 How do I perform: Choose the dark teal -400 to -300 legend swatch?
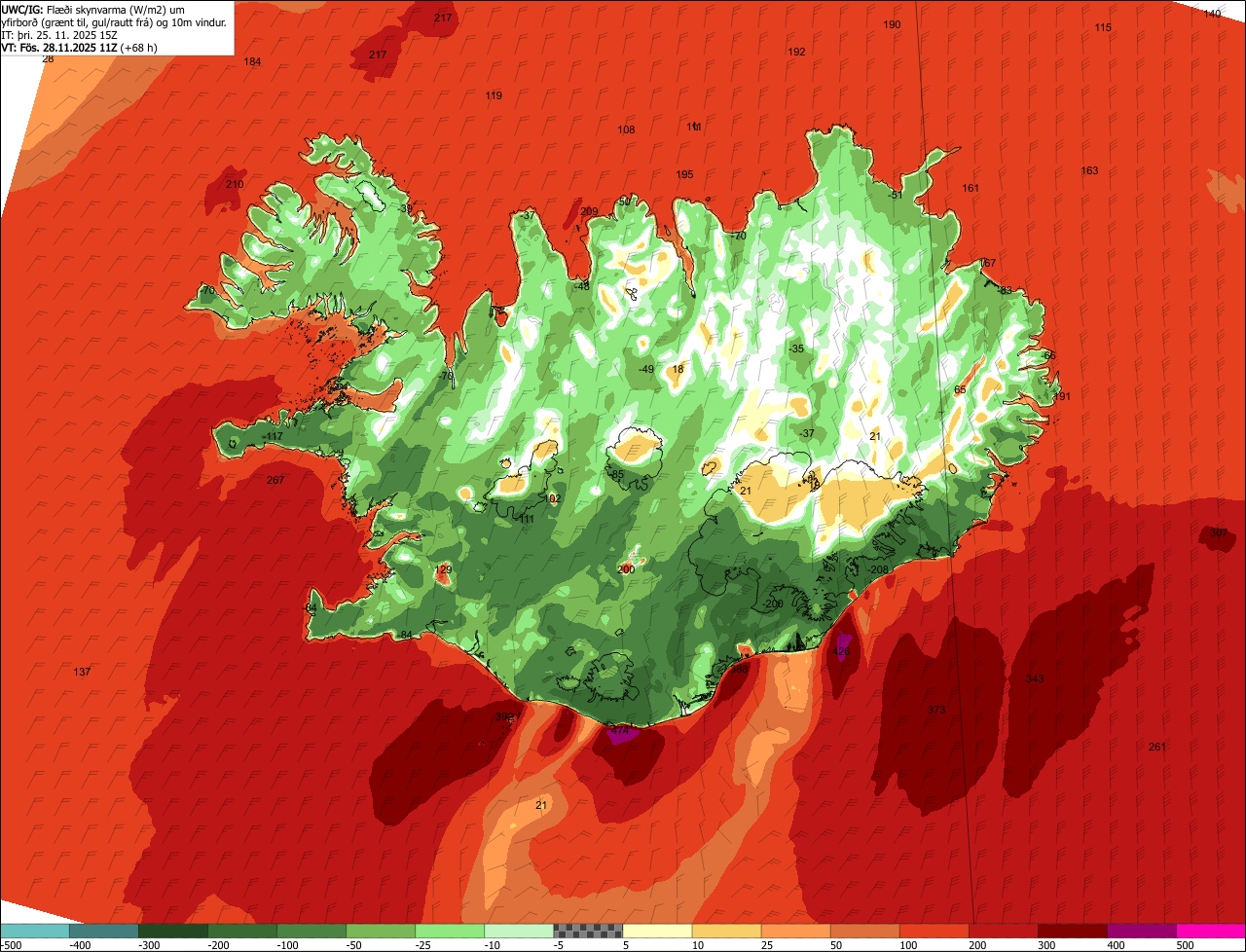point(103,931)
